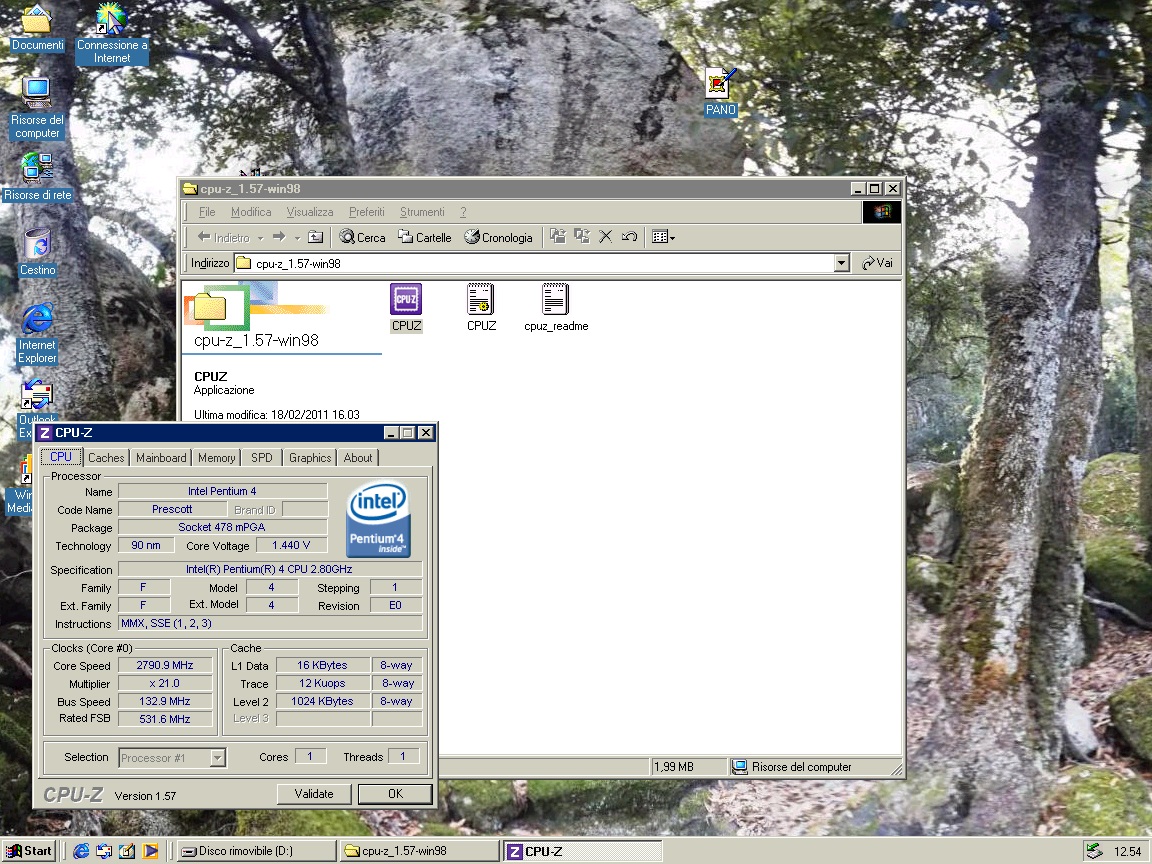The height and width of the screenshot is (864, 1152).
Task: Switch to the CPU tab in CPU-Z
Action: pos(61,457)
